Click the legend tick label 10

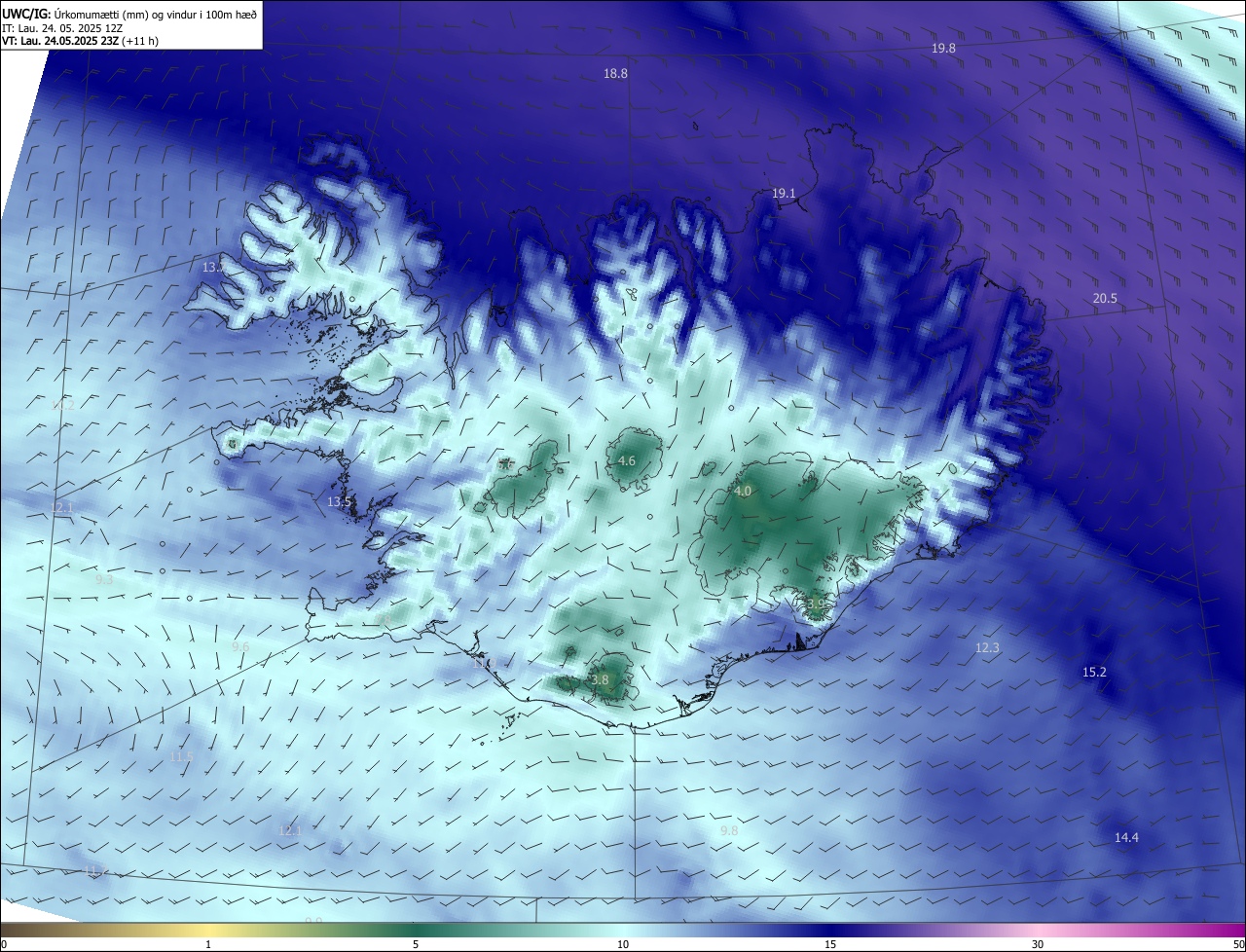coord(623,944)
